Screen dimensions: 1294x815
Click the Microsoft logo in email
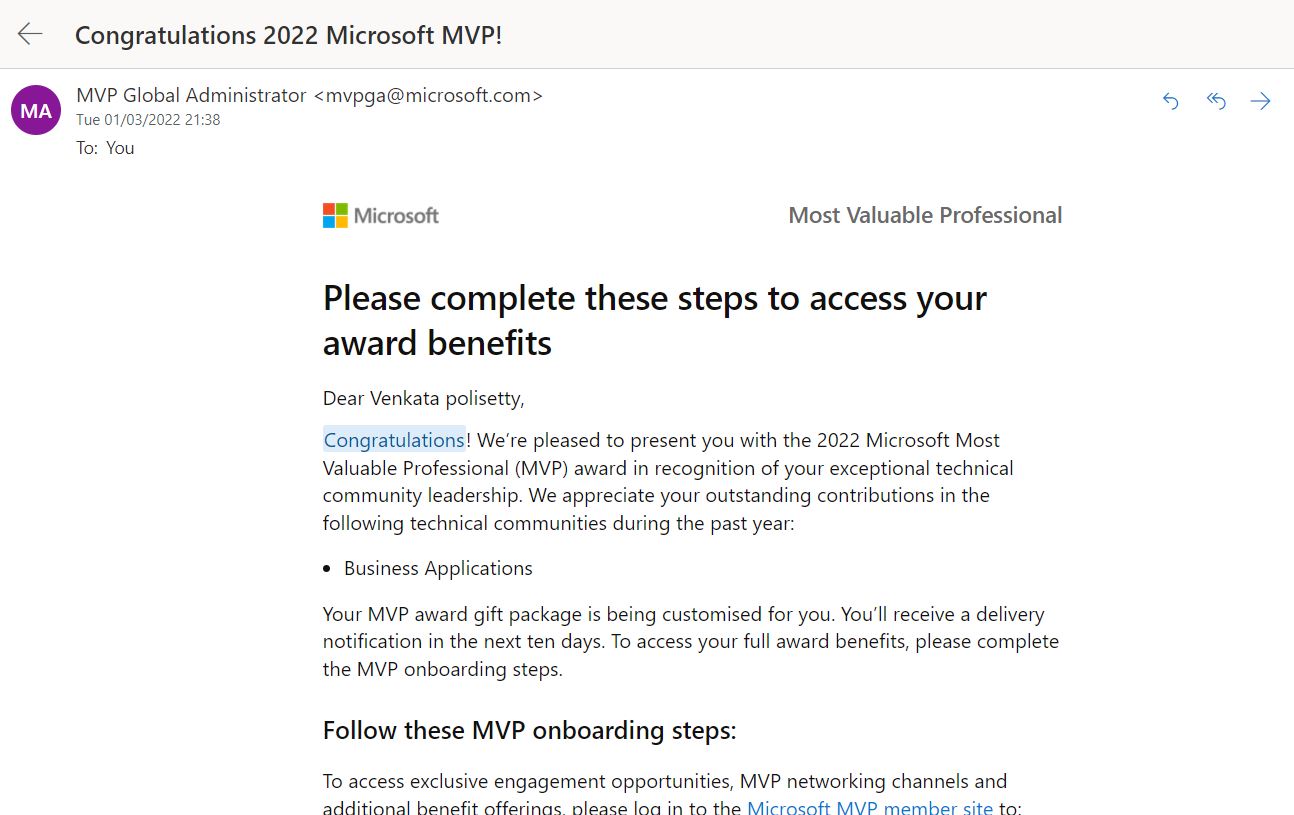point(381,216)
